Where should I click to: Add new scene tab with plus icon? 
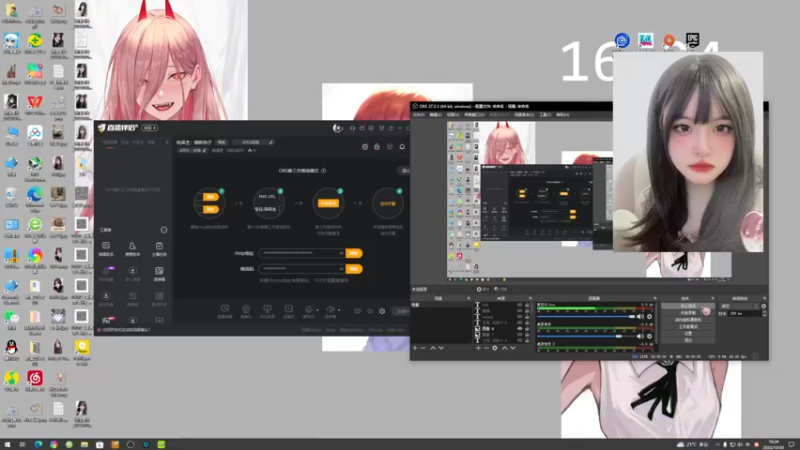tap(167, 142)
